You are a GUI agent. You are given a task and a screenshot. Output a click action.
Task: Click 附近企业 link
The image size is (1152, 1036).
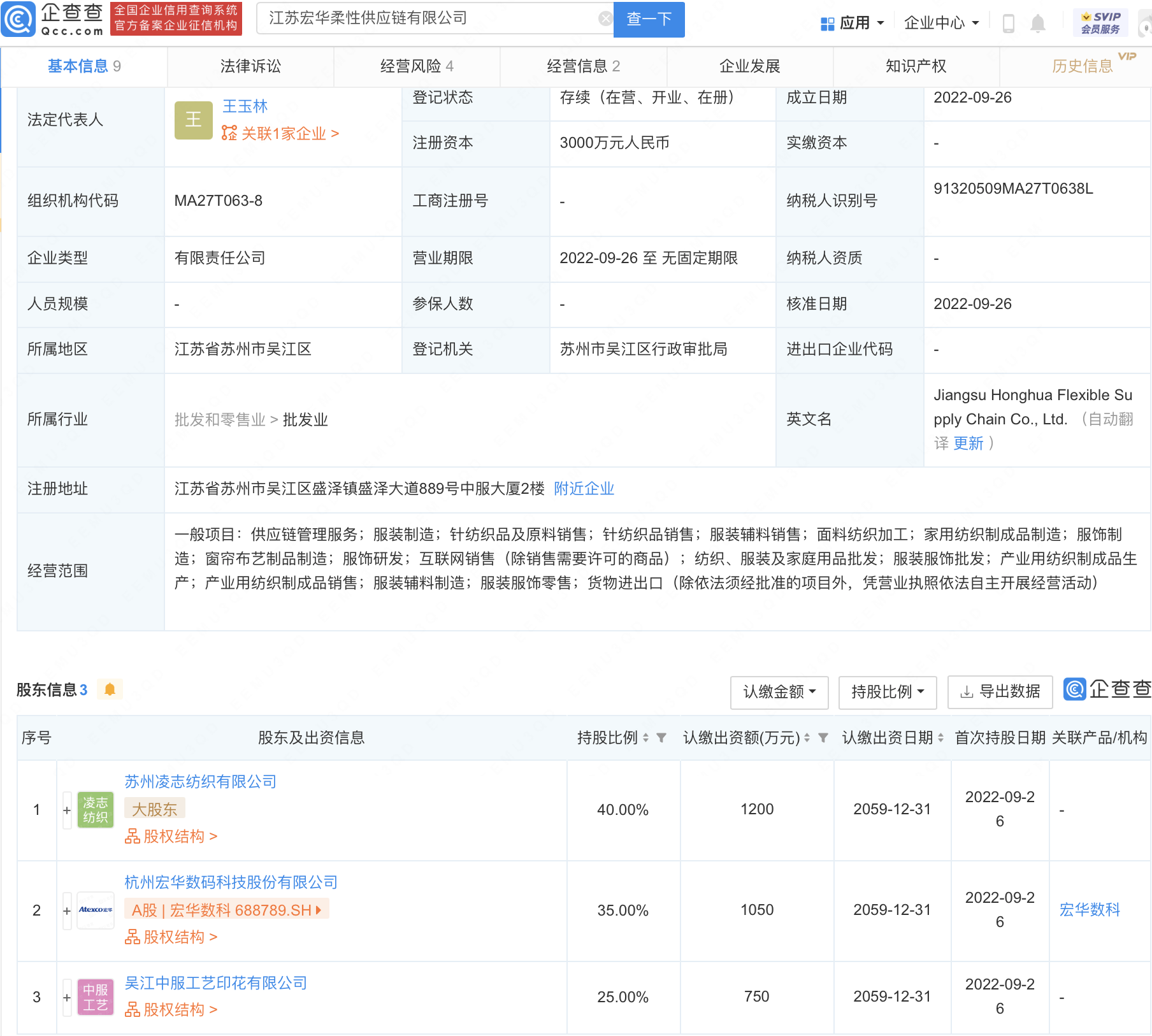pyautogui.click(x=584, y=489)
